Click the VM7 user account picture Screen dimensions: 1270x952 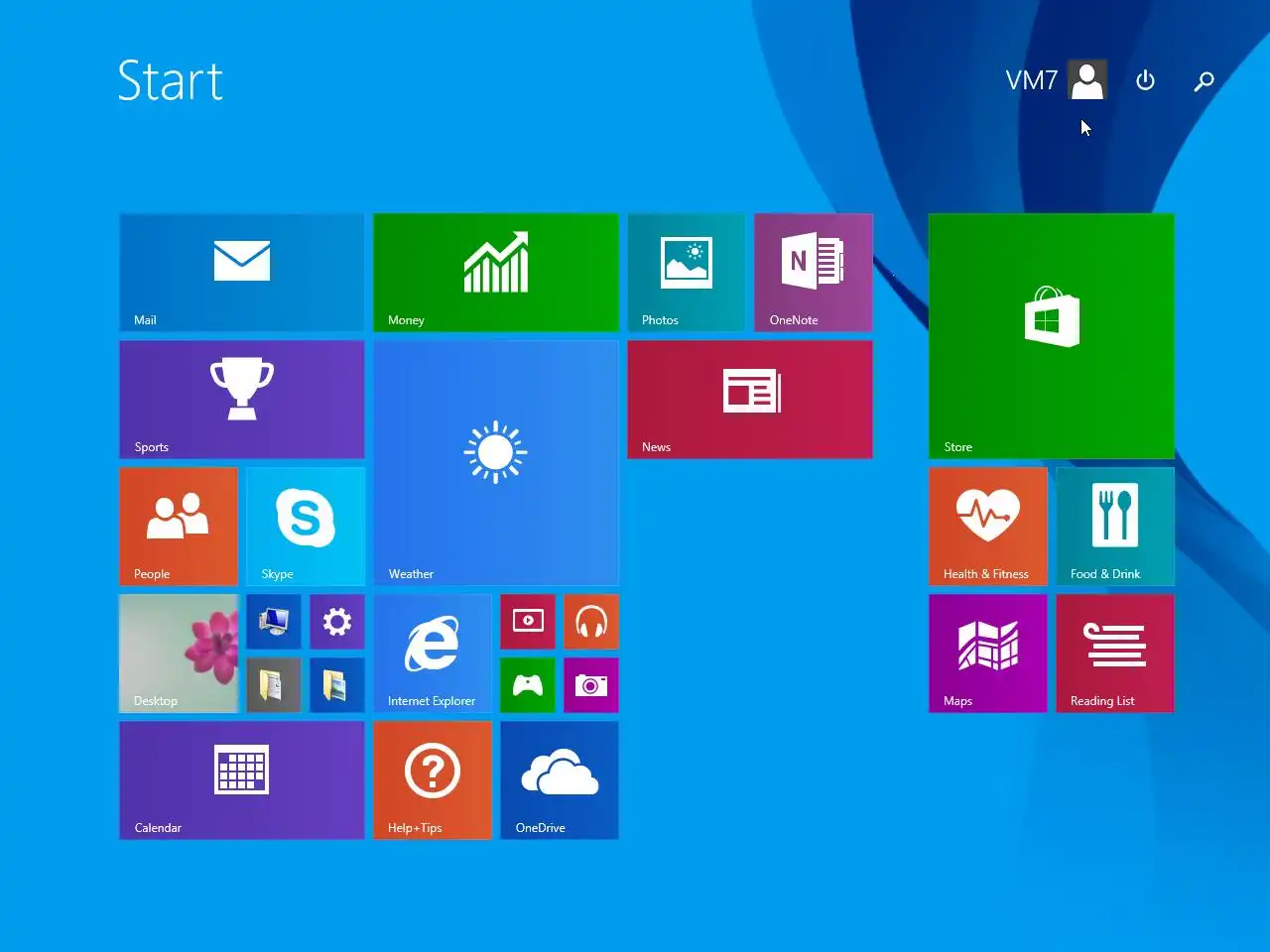pyautogui.click(x=1087, y=80)
